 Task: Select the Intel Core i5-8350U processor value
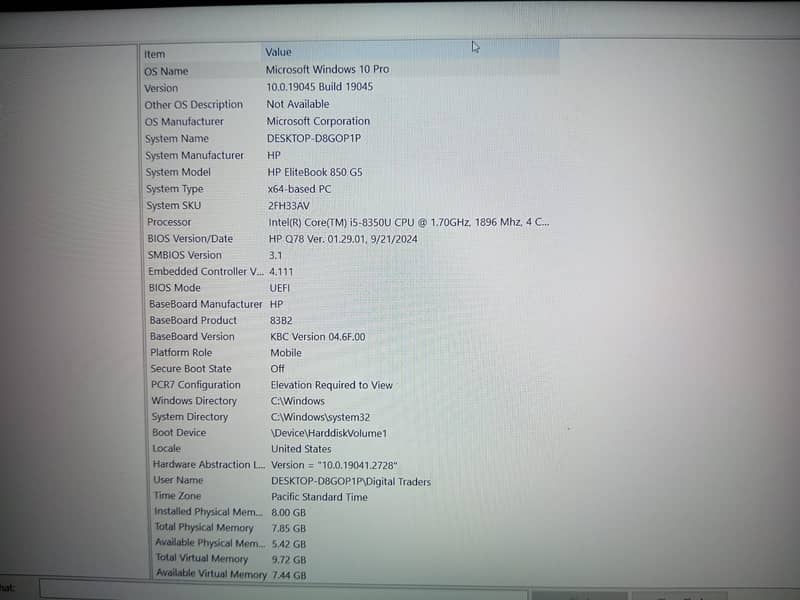409,222
